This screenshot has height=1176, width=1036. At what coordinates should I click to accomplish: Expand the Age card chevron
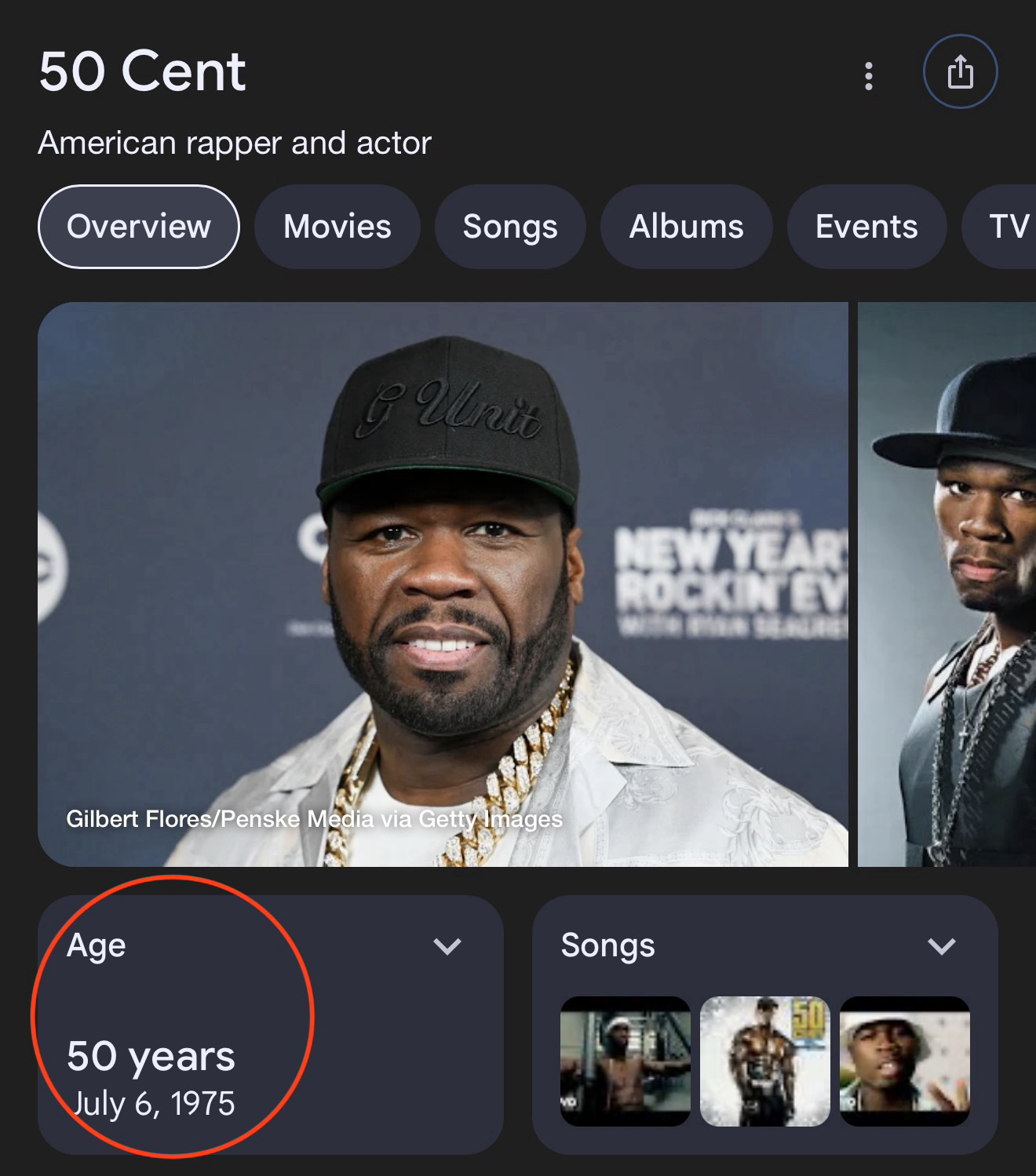pyautogui.click(x=447, y=946)
